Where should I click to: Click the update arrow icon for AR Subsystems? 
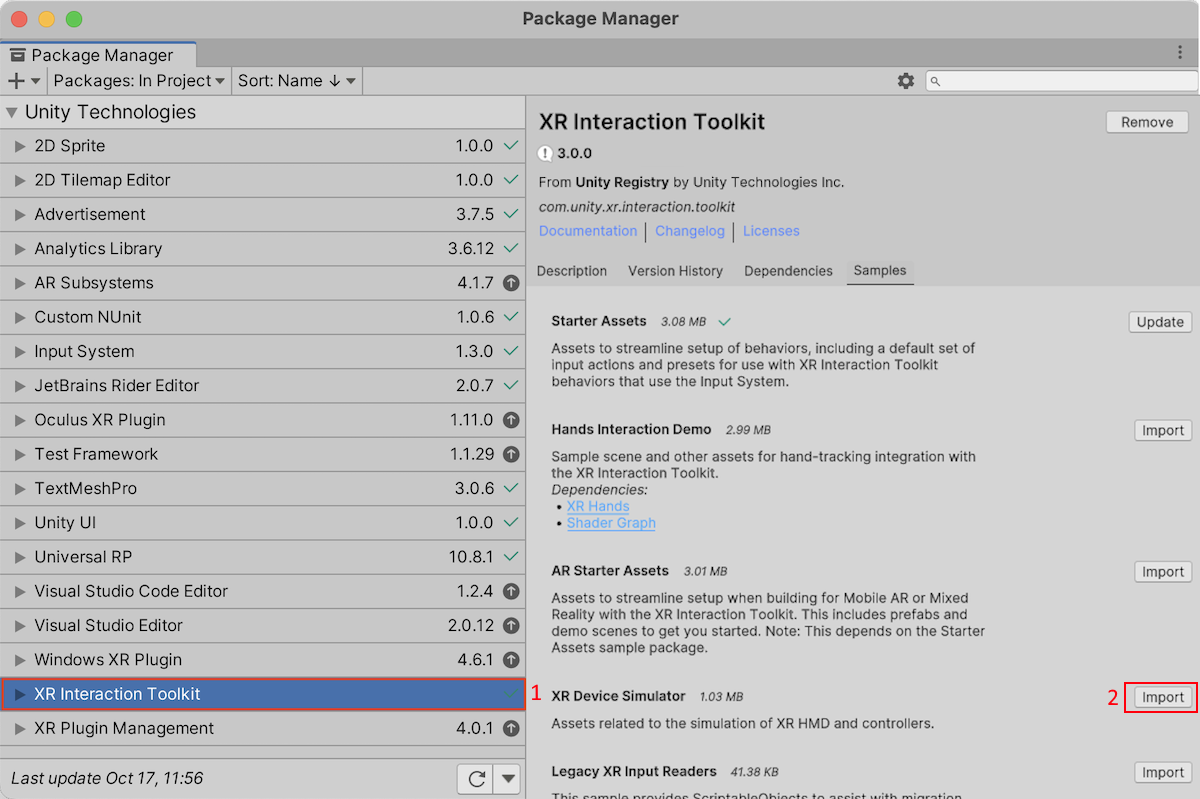(511, 283)
